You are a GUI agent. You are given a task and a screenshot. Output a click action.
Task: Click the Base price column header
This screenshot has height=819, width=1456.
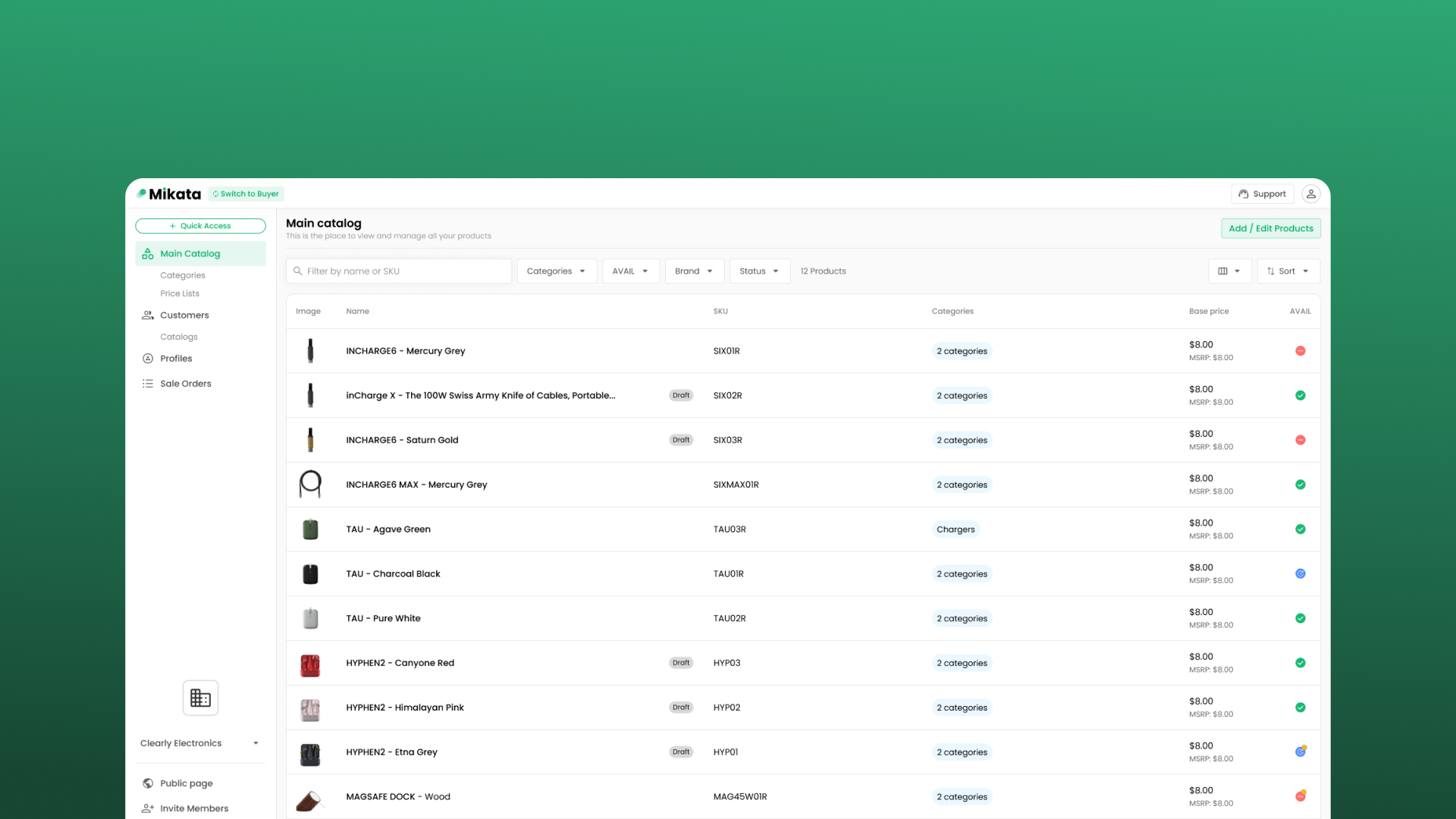[1209, 312]
